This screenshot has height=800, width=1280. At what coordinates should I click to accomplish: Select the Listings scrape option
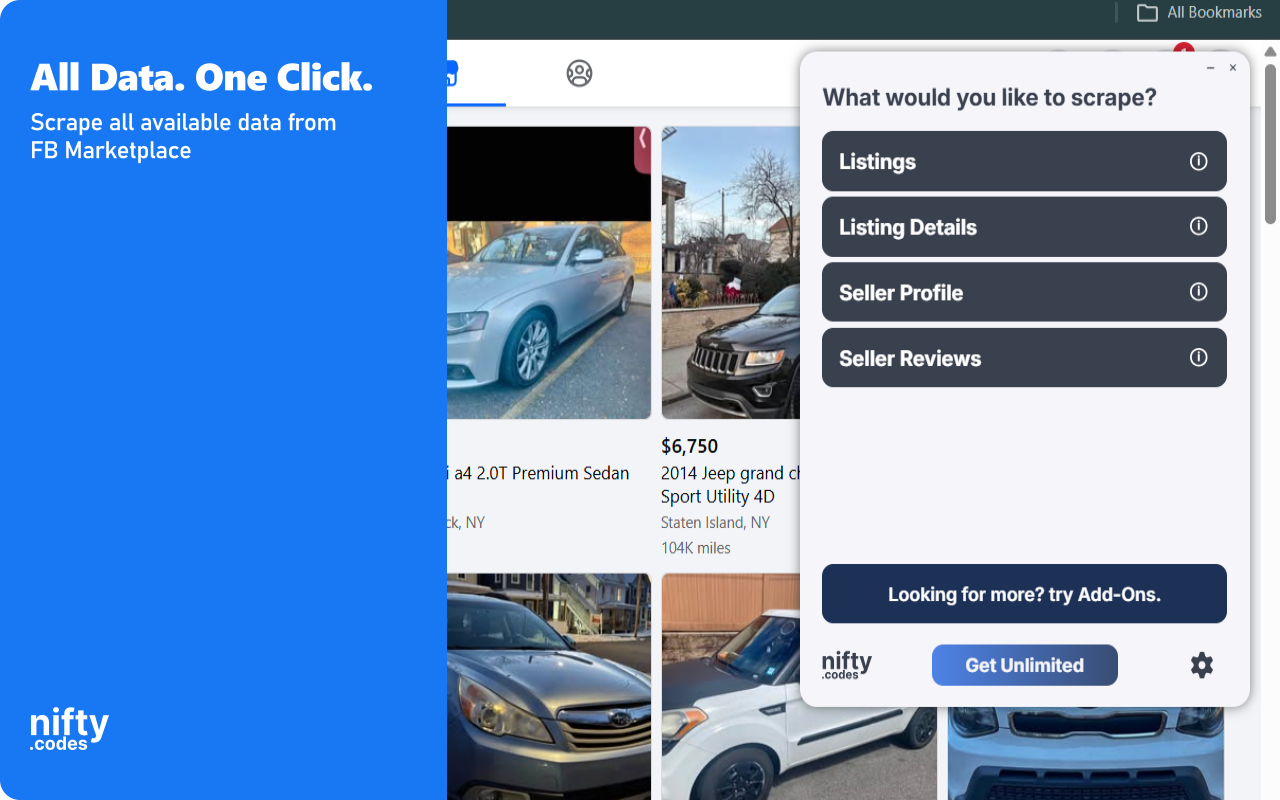click(1024, 161)
